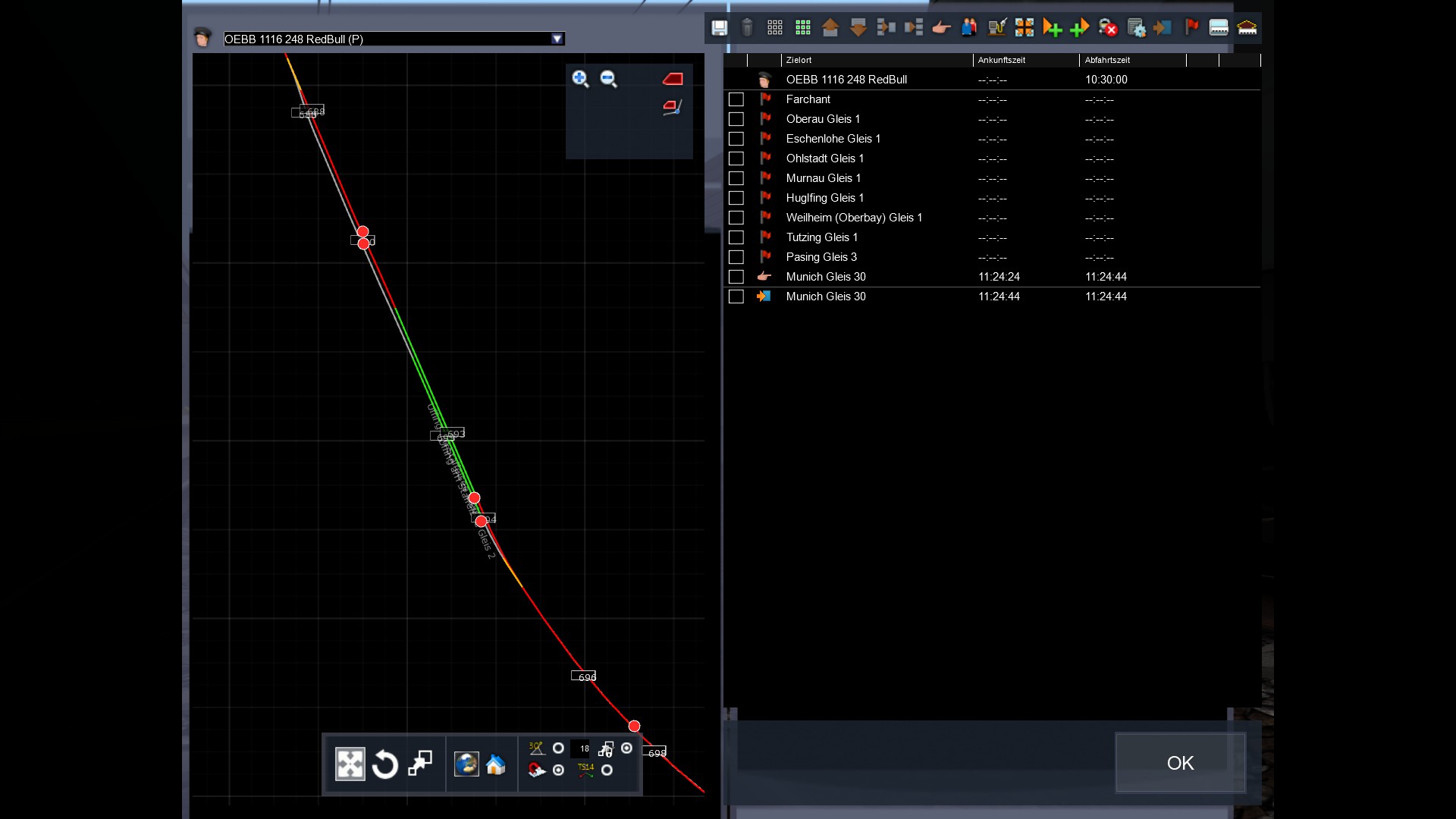Click the globe world view icon

pyautogui.click(x=466, y=764)
